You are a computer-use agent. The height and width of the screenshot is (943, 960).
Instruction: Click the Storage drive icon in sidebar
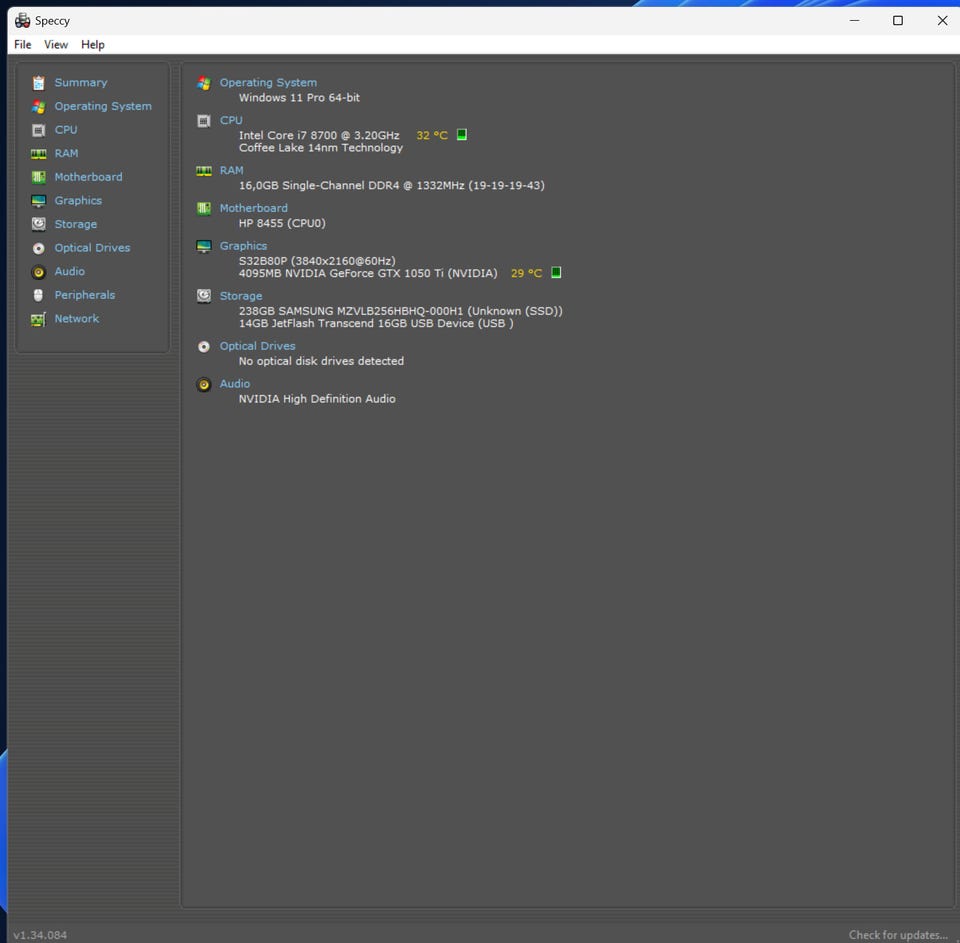pos(39,224)
